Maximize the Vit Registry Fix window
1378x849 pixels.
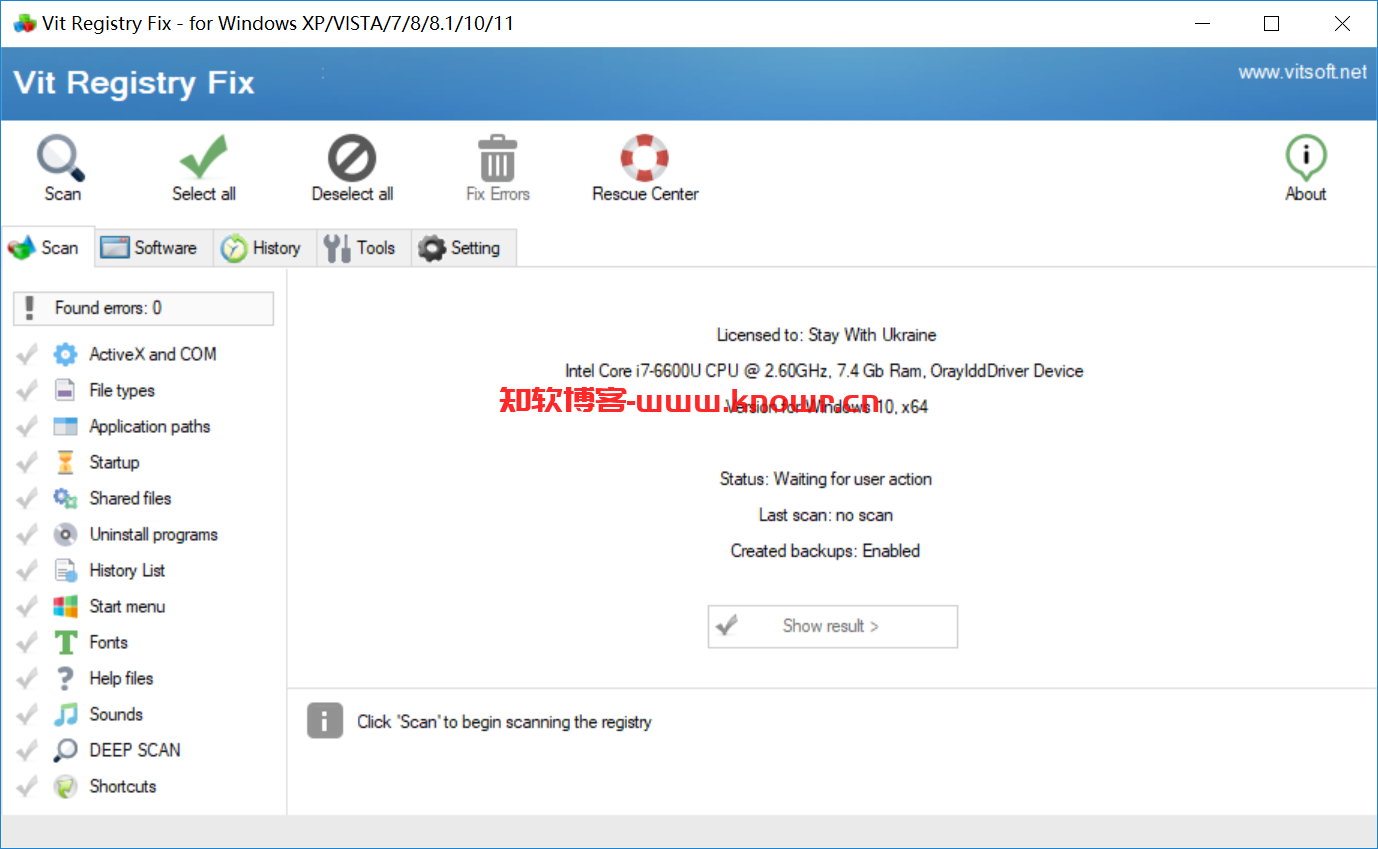(x=1271, y=23)
